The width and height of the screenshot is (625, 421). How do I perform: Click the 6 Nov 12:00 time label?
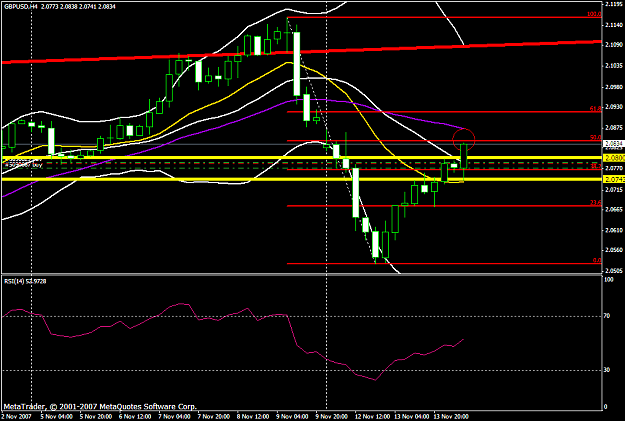coord(134,417)
